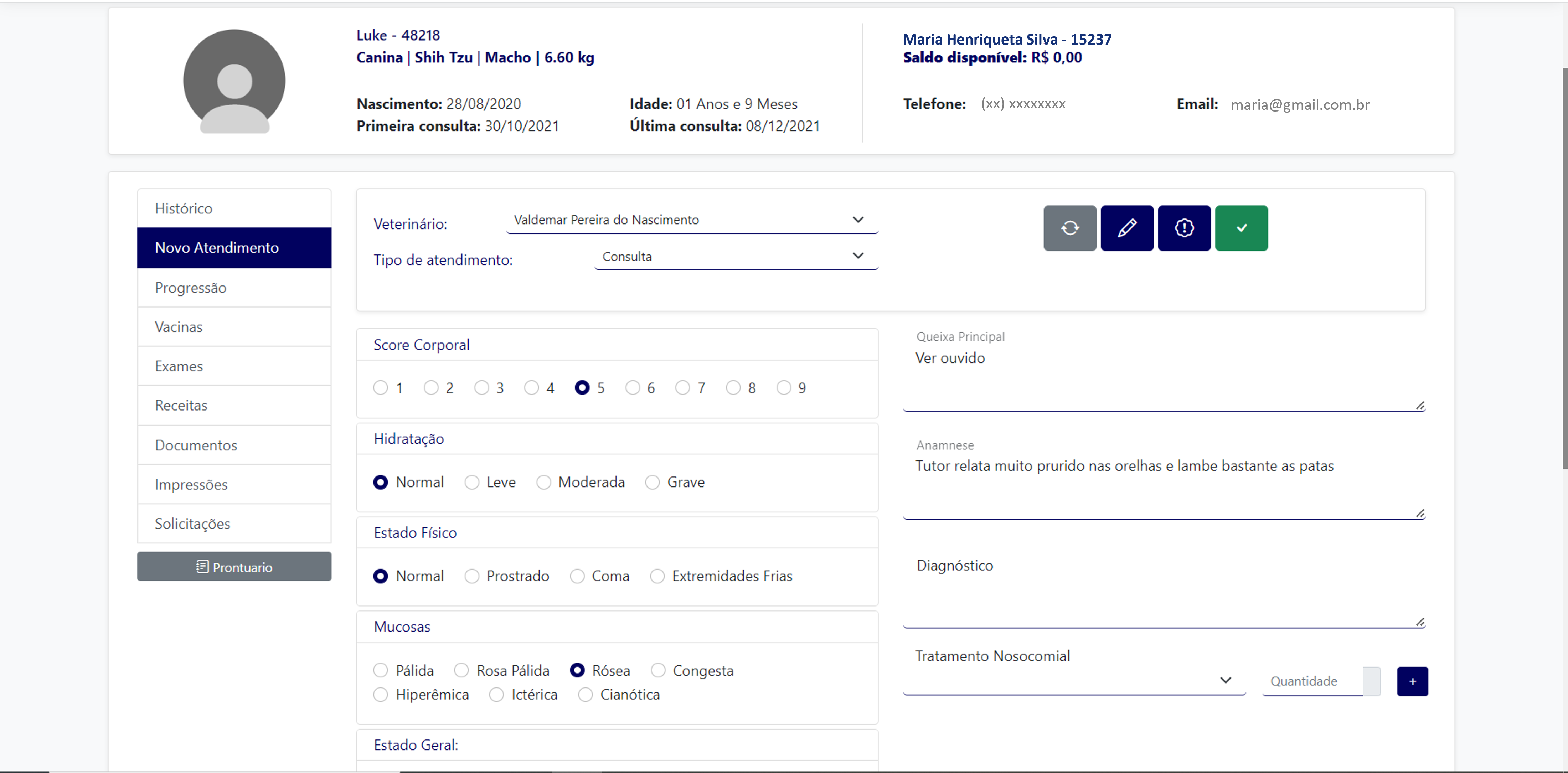Viewport: 1568px width, 773px height.
Task: Expand the Tipo de atendimento dropdown
Action: pyautogui.click(x=737, y=256)
